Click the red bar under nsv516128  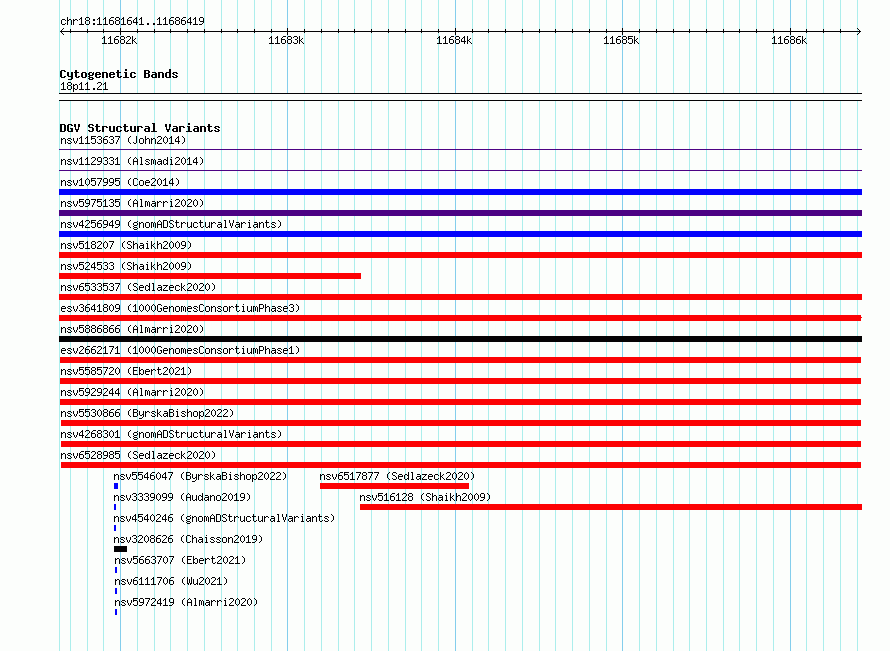point(611,507)
